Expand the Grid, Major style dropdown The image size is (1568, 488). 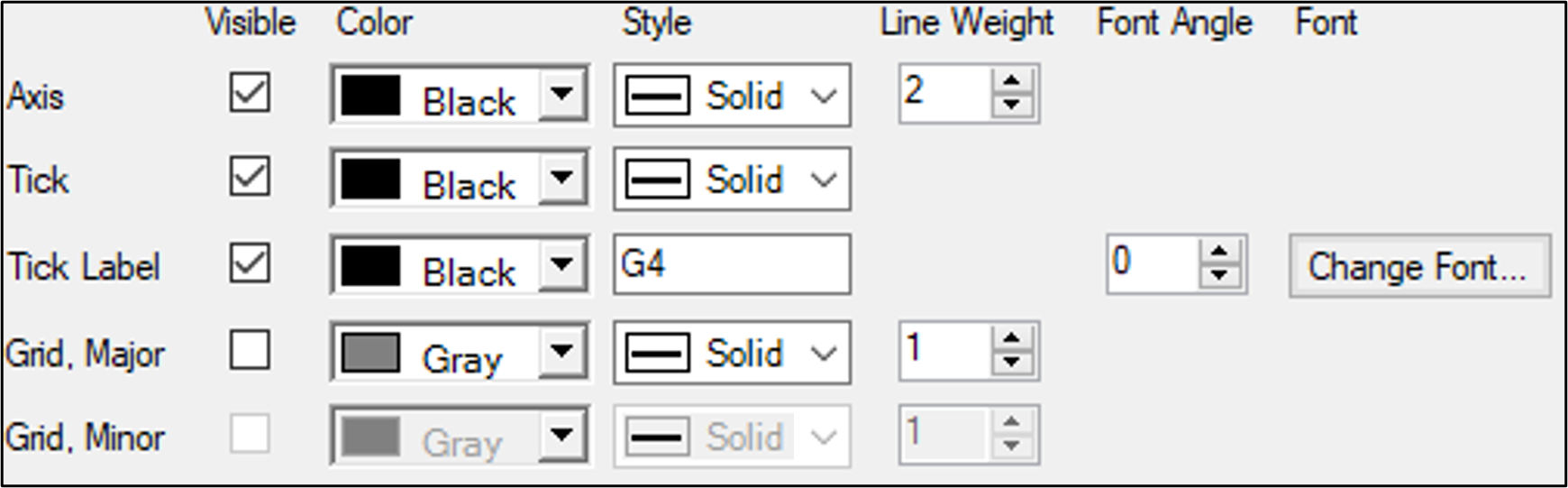point(824,353)
